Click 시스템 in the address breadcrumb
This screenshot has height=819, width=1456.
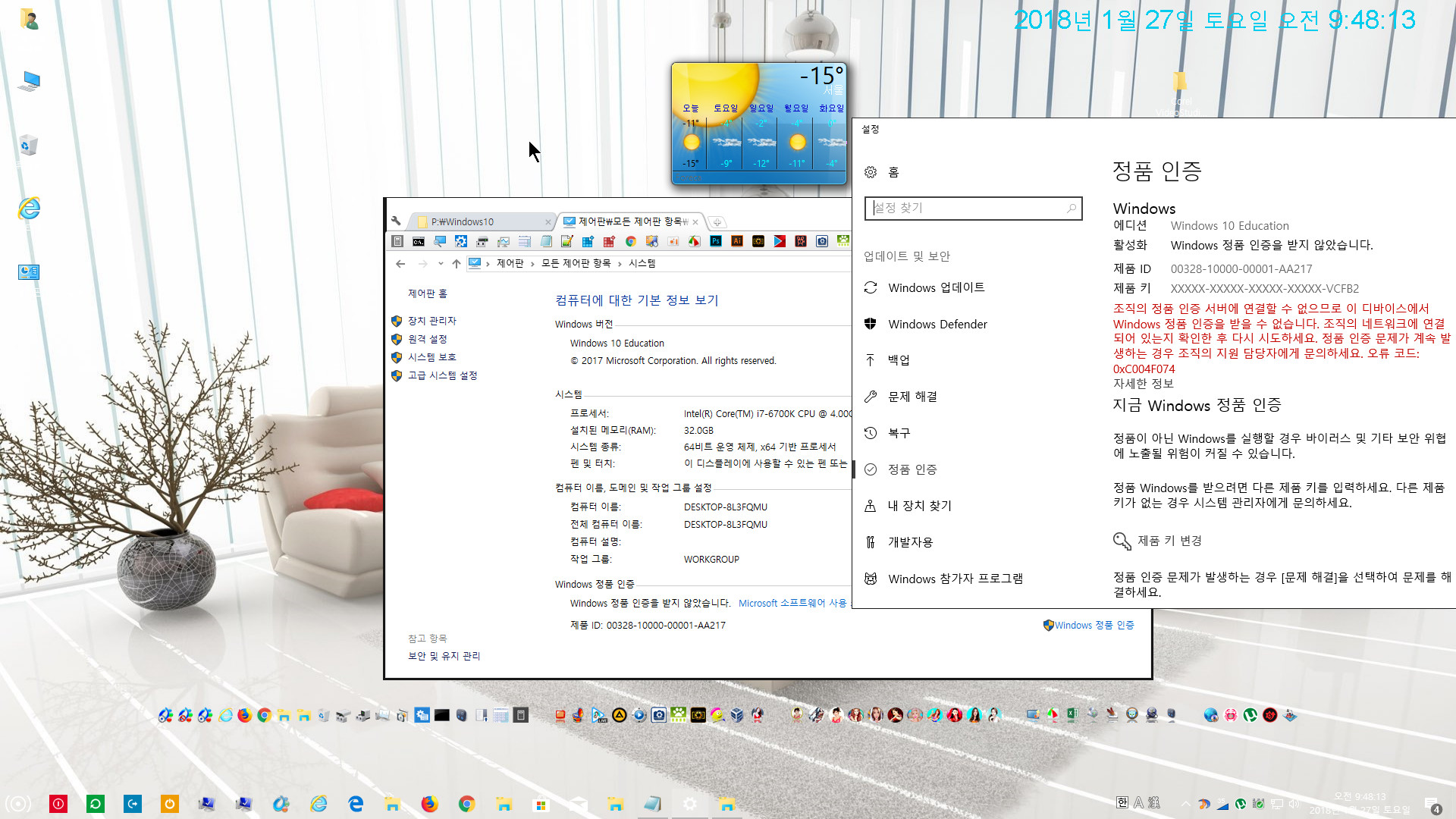(x=642, y=263)
